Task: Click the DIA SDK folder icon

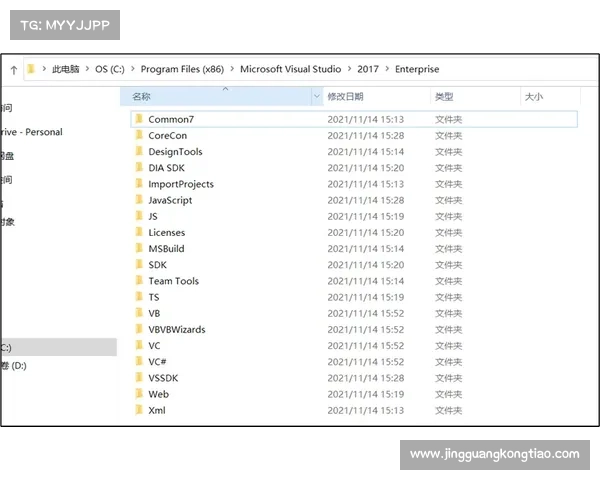Action: pos(139,168)
